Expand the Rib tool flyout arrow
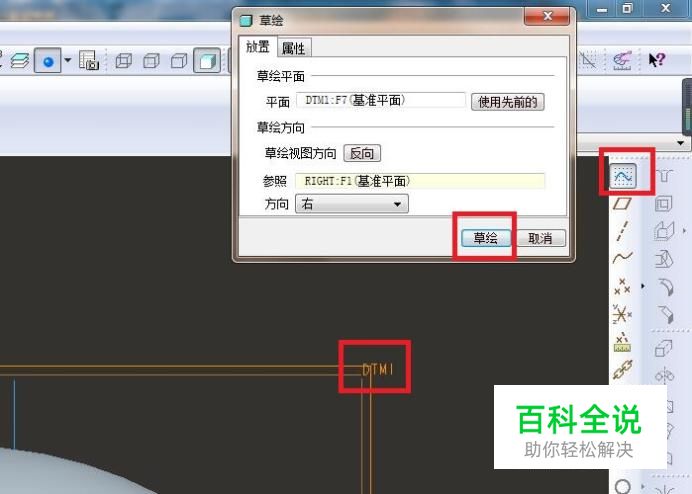The width and height of the screenshot is (692, 494). click(x=684, y=230)
